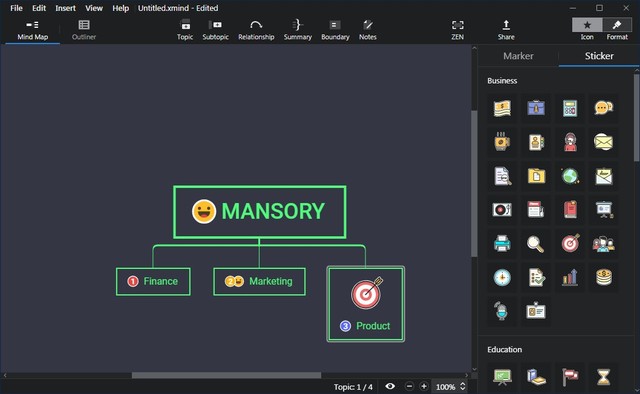Add the stacked coins sticker
The height and width of the screenshot is (394, 640).
point(604,278)
